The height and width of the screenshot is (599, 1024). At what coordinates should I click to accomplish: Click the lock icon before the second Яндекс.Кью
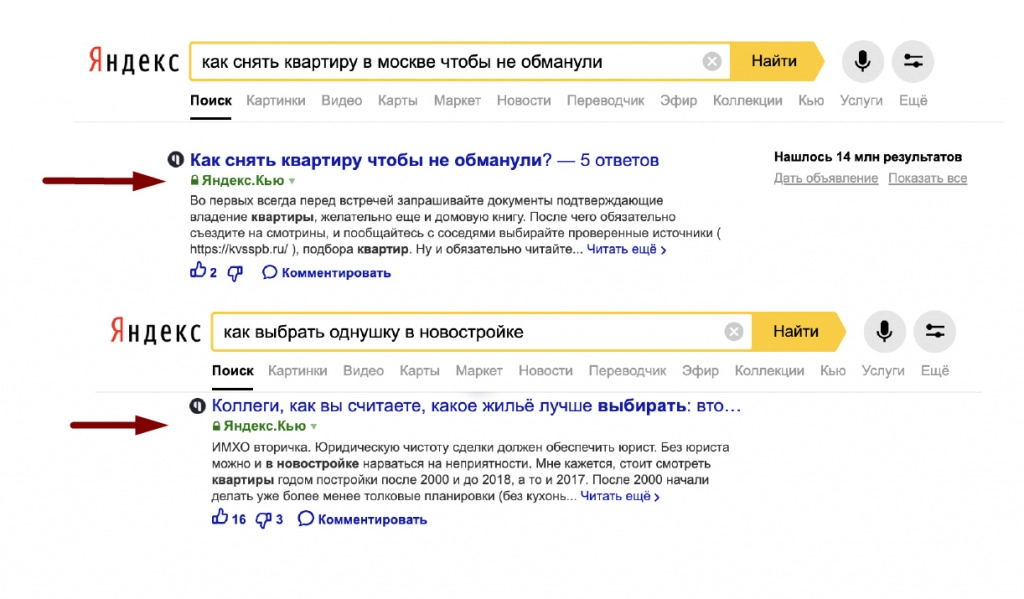216,426
